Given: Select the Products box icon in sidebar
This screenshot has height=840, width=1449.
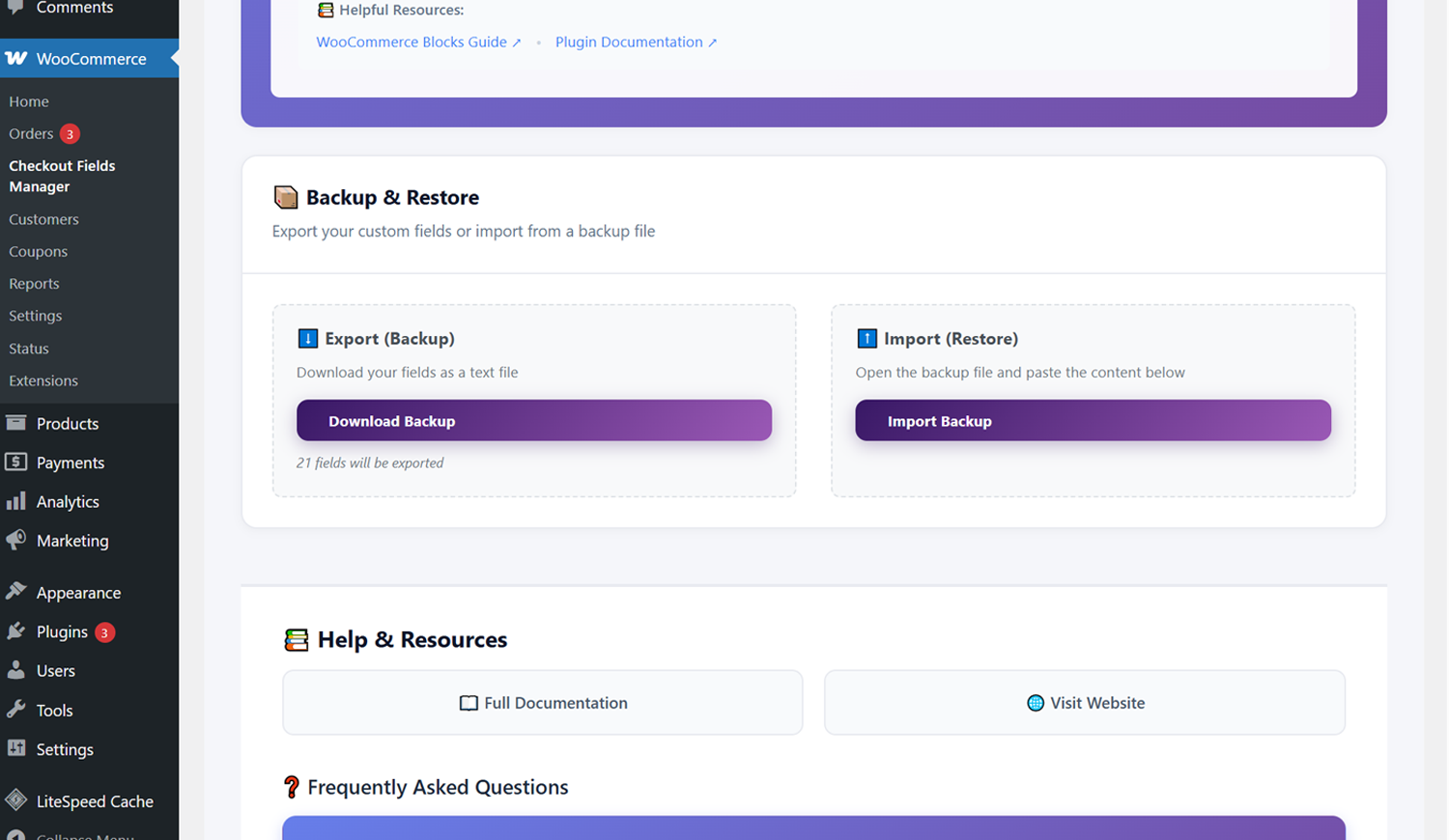Looking at the screenshot, I should (16, 423).
